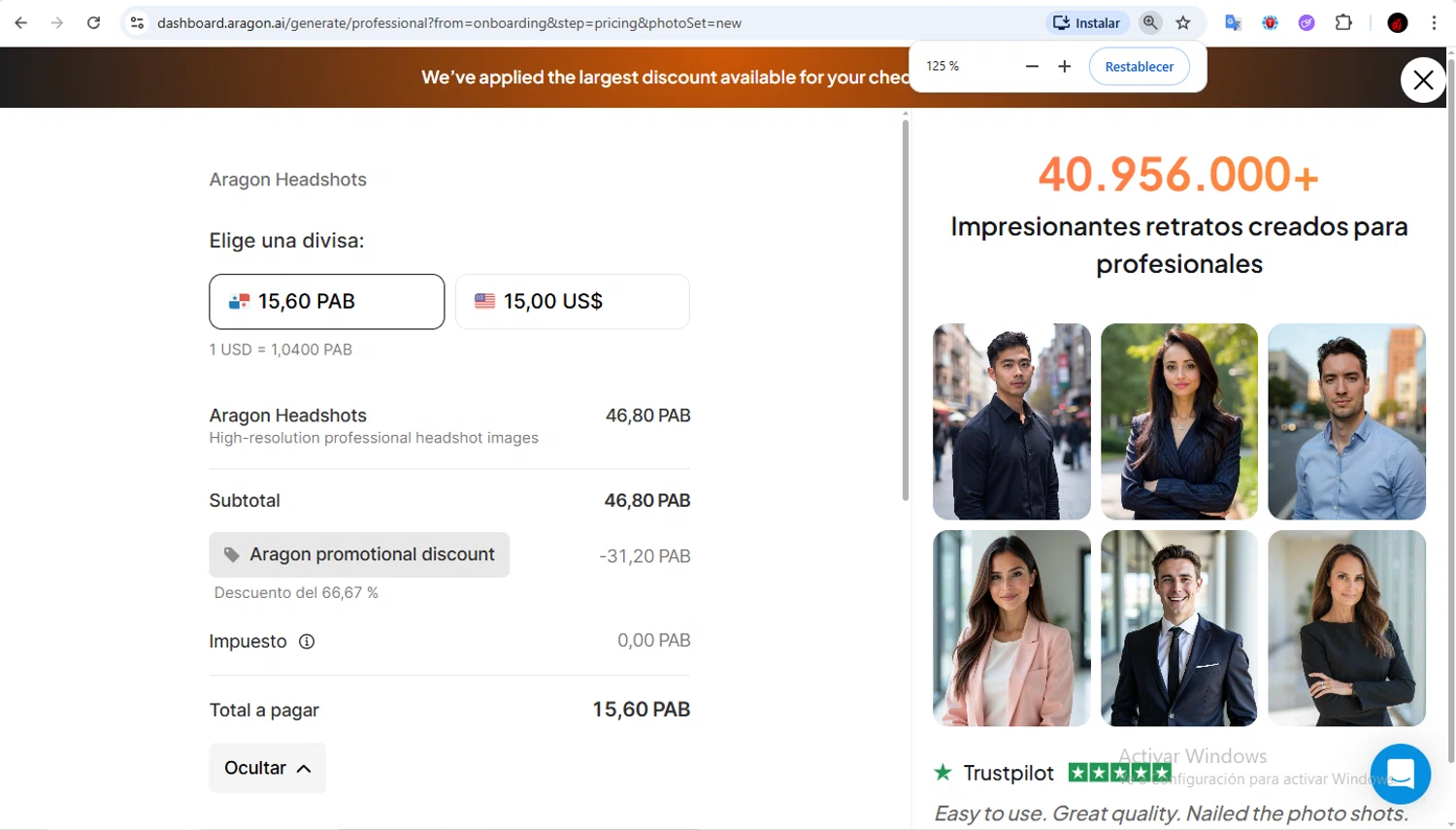View site information icon in address bar

pyautogui.click(x=137, y=22)
